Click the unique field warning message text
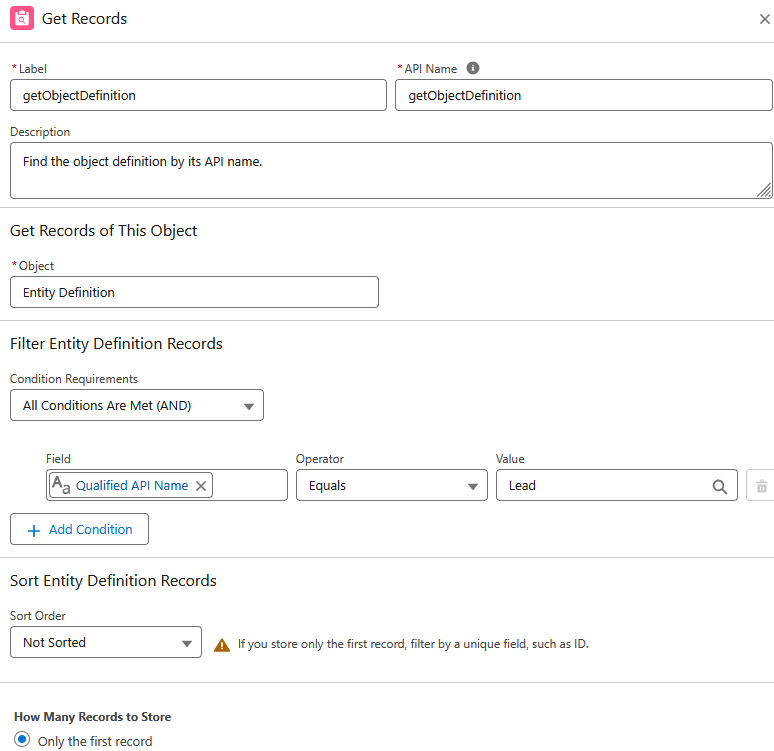774x751 pixels. click(x=413, y=644)
